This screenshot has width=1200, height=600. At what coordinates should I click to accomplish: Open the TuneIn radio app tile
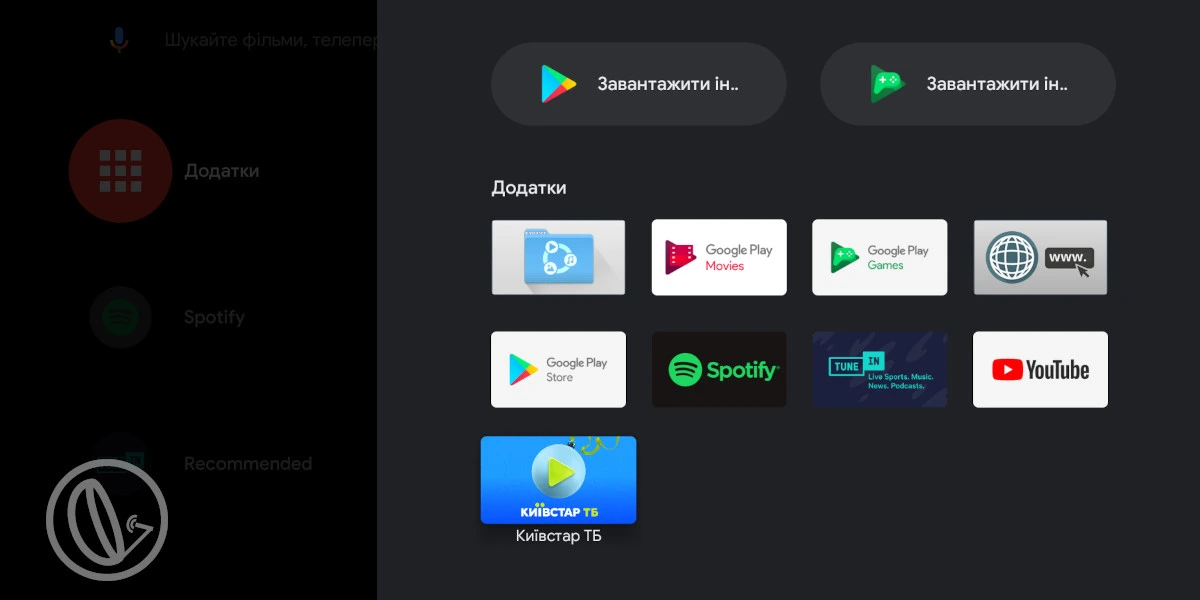point(880,370)
